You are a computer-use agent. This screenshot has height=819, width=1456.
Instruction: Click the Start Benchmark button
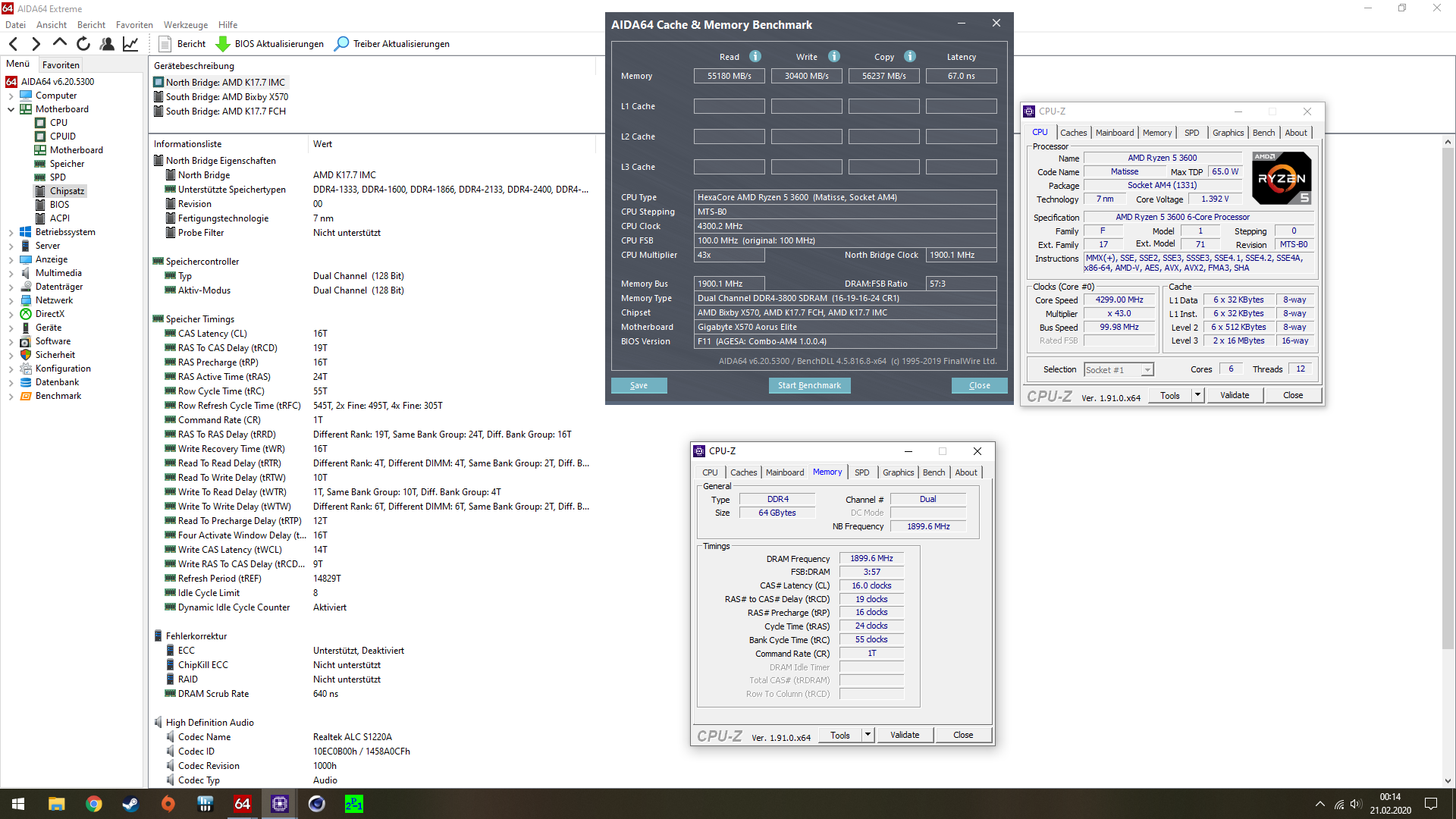809,385
